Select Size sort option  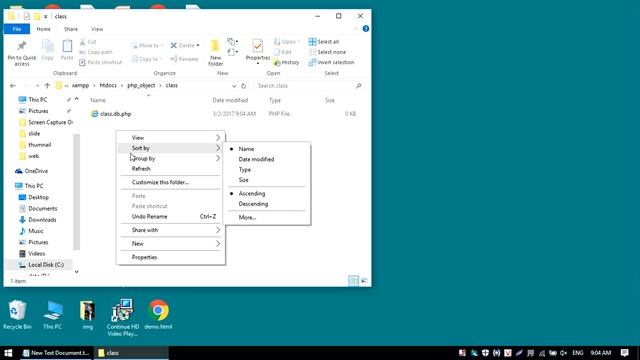tap(267, 180)
